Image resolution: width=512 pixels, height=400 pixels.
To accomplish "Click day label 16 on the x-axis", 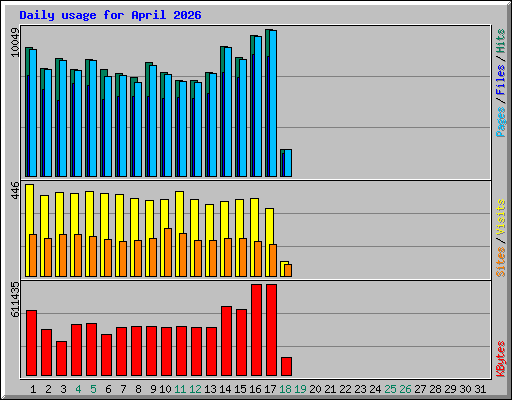I will pos(255,389).
